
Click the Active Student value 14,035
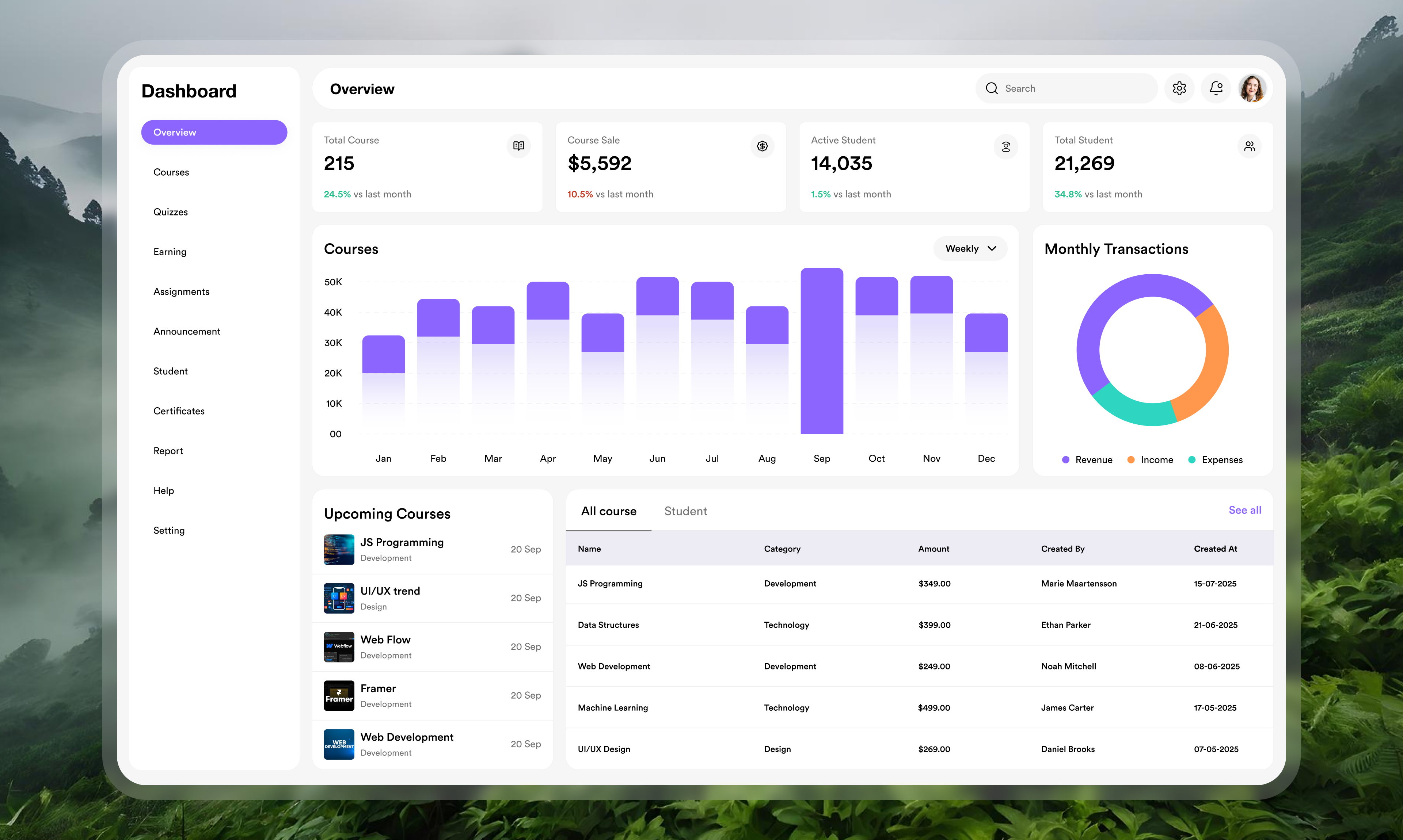(842, 164)
